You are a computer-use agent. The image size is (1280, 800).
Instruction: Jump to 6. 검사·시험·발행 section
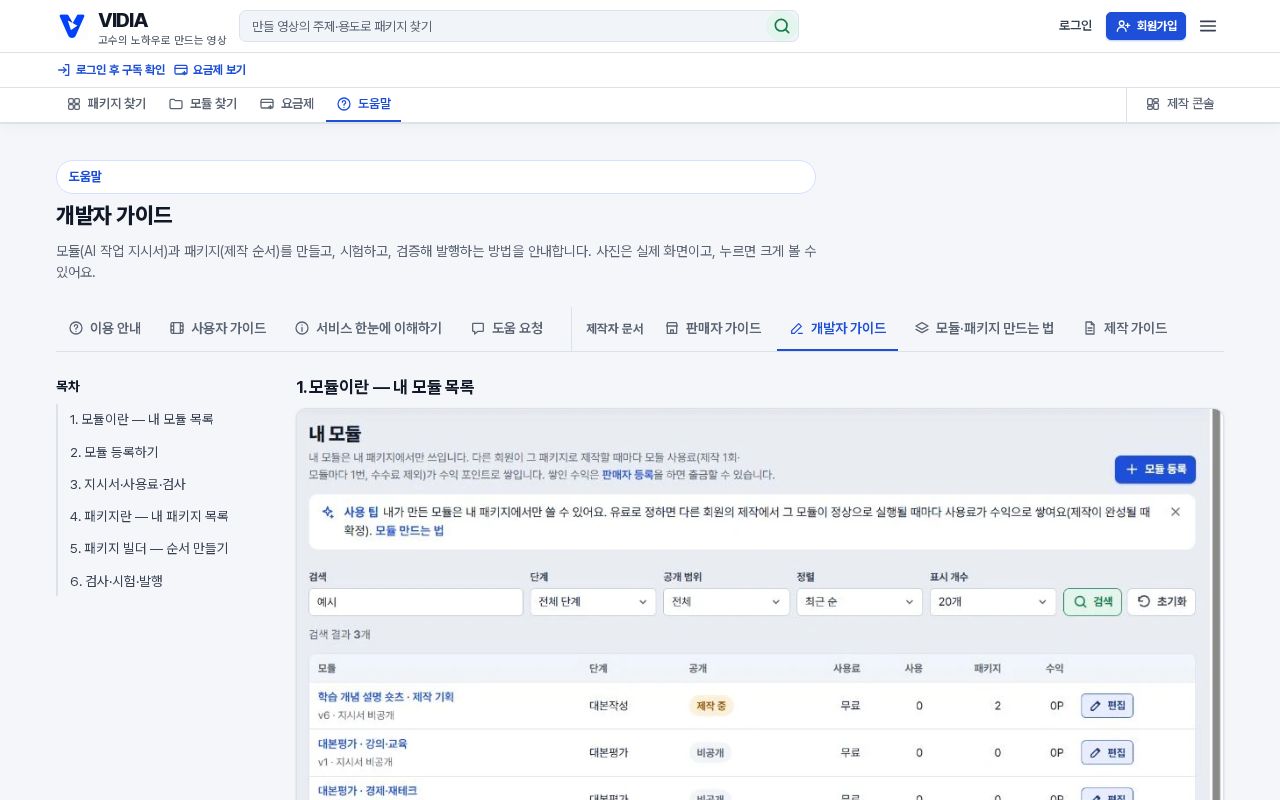(116, 580)
